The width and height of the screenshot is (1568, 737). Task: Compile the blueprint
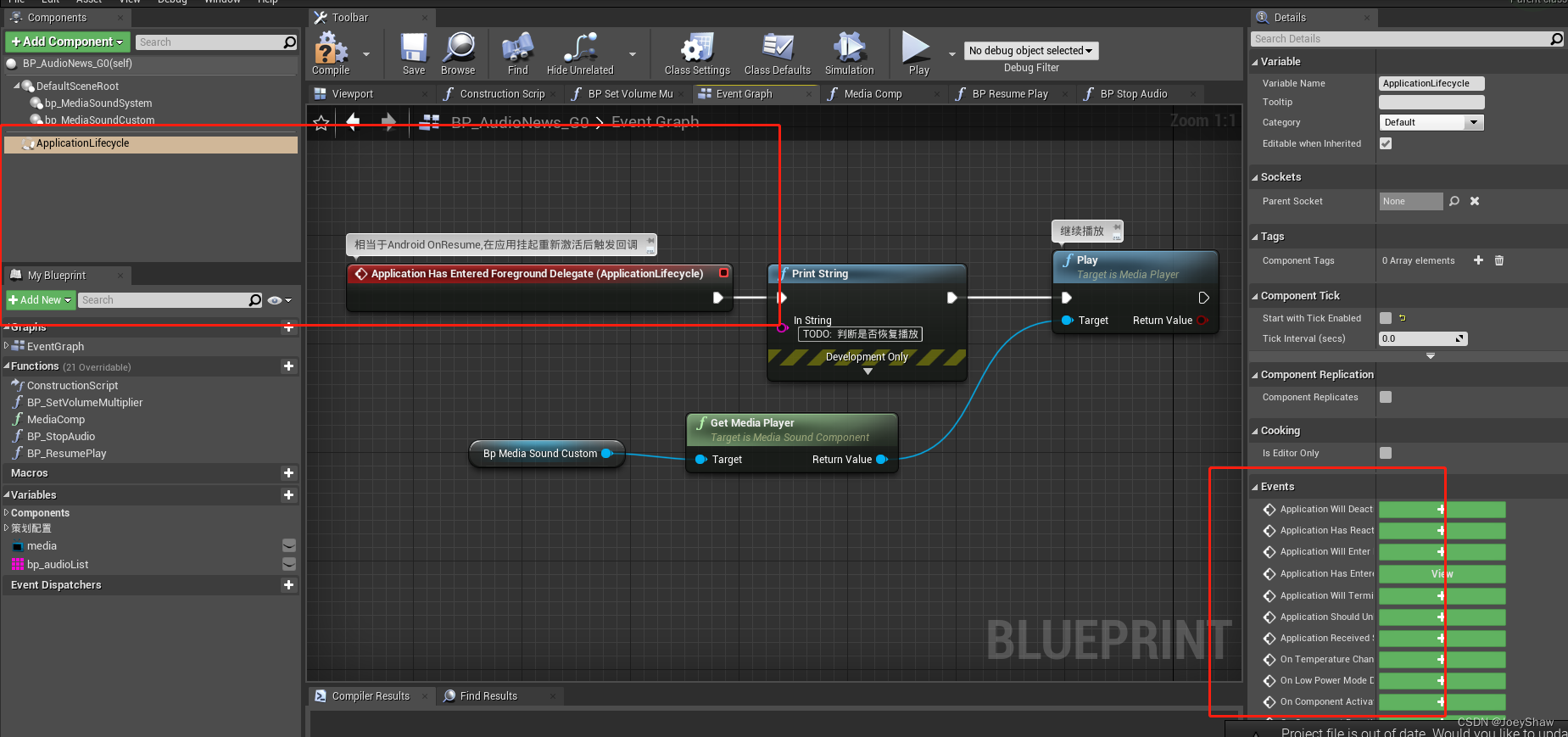(x=331, y=54)
